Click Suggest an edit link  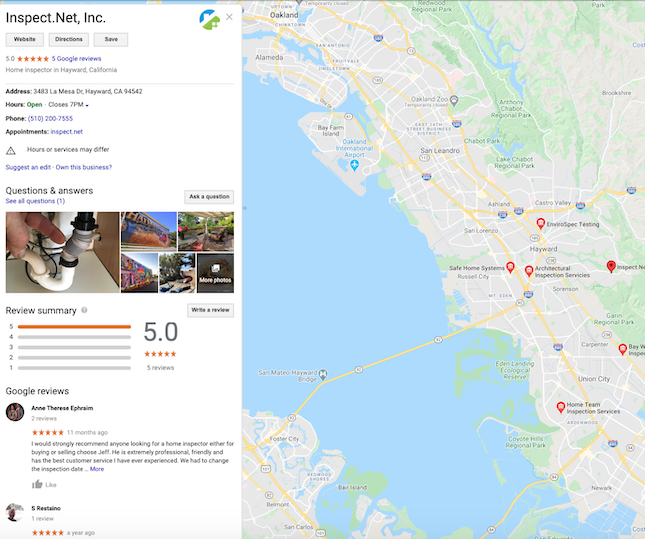28,167
